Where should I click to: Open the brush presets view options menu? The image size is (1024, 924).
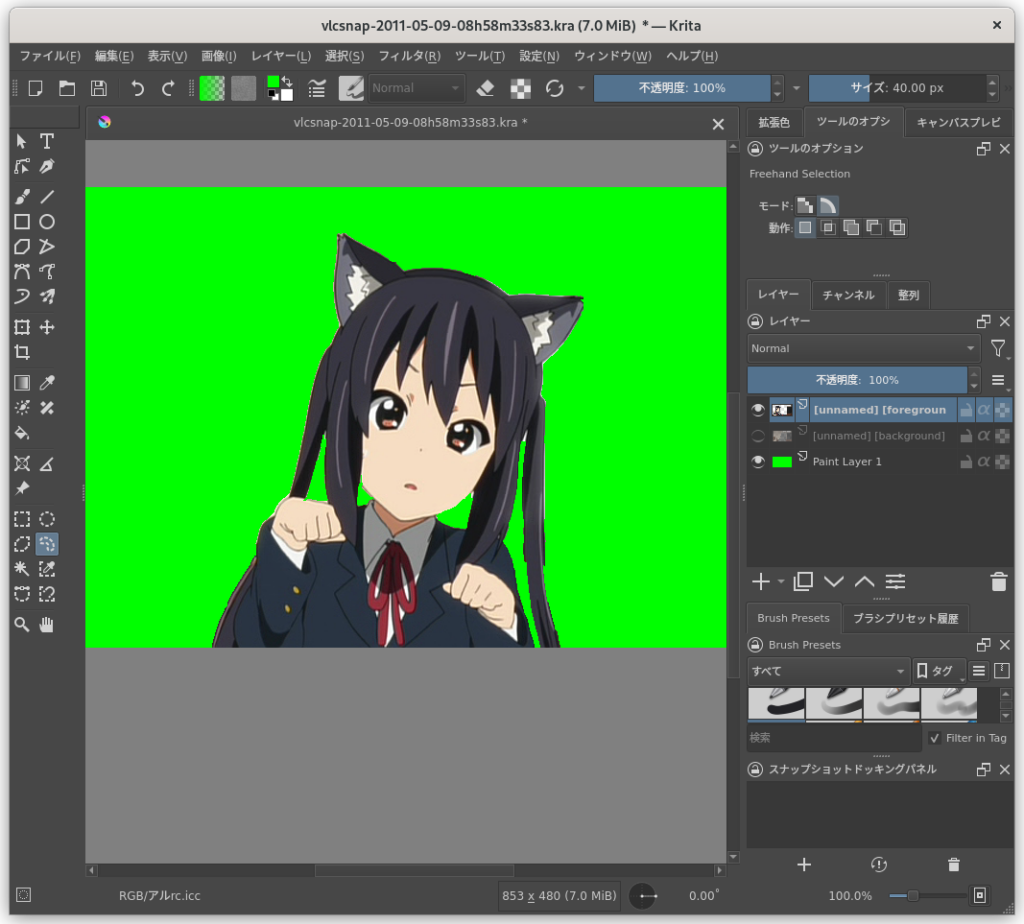point(978,671)
